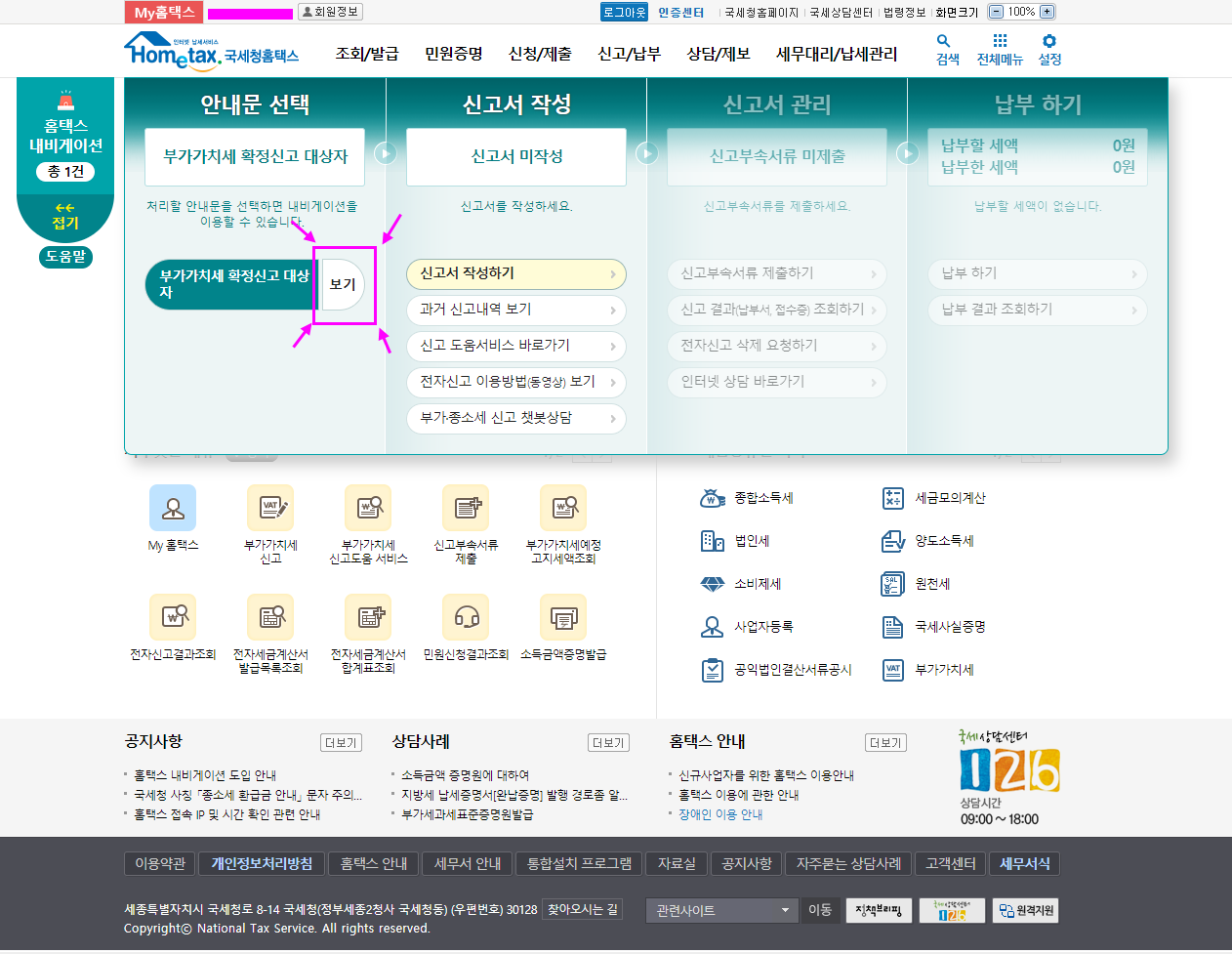Click the 소비제세 diamond icon

pos(713,584)
